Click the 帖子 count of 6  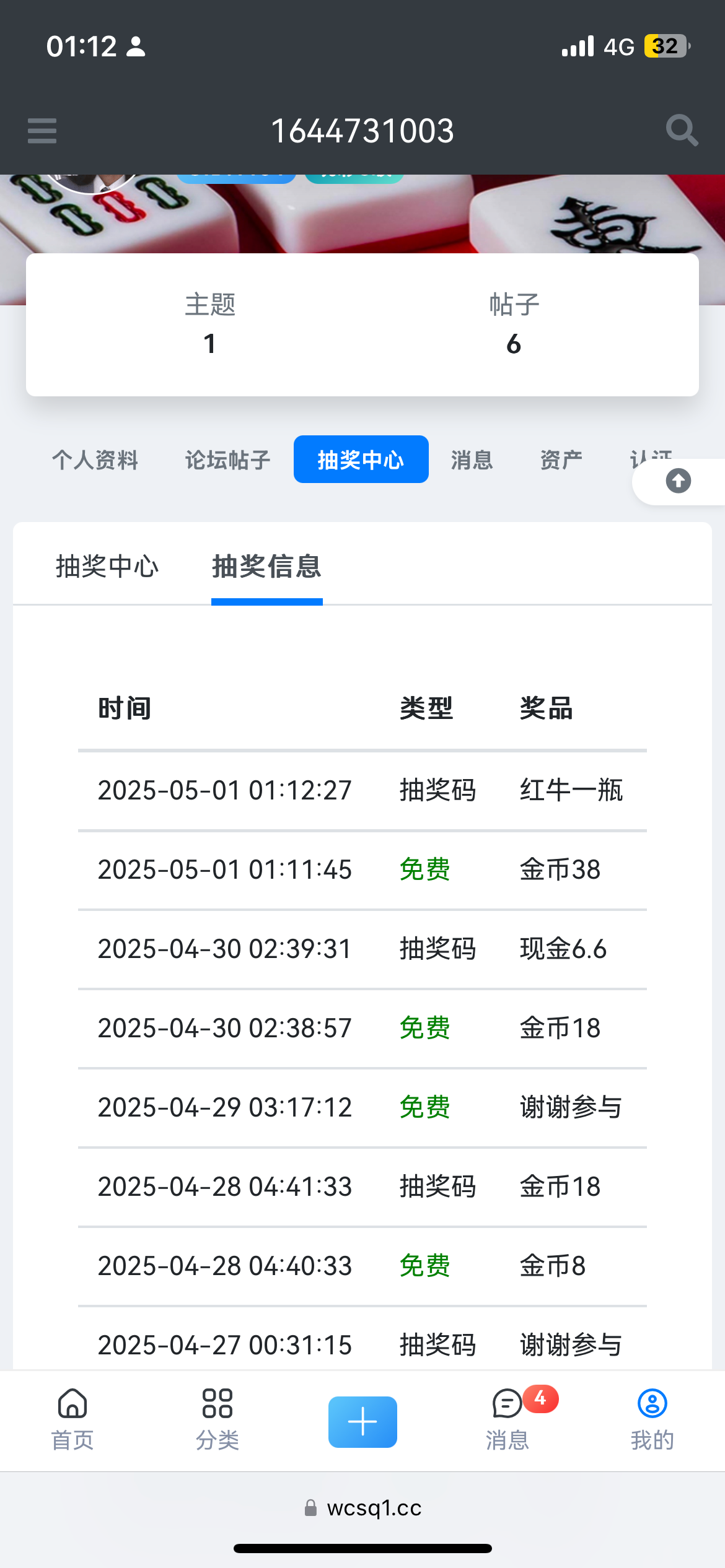[x=514, y=344]
